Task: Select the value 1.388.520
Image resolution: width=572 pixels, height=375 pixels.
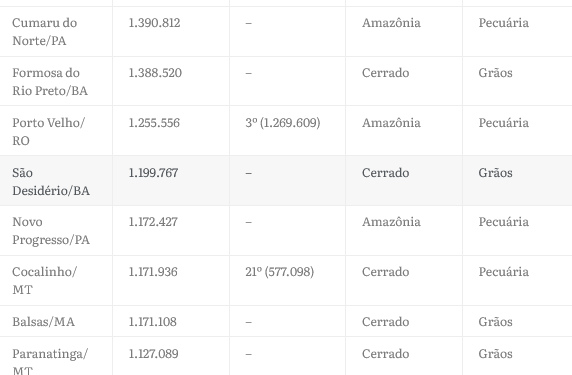Action: point(155,73)
